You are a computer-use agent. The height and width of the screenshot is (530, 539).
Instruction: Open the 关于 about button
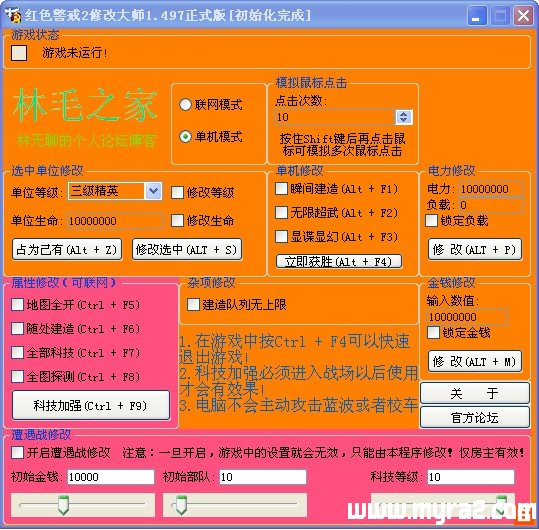point(475,393)
